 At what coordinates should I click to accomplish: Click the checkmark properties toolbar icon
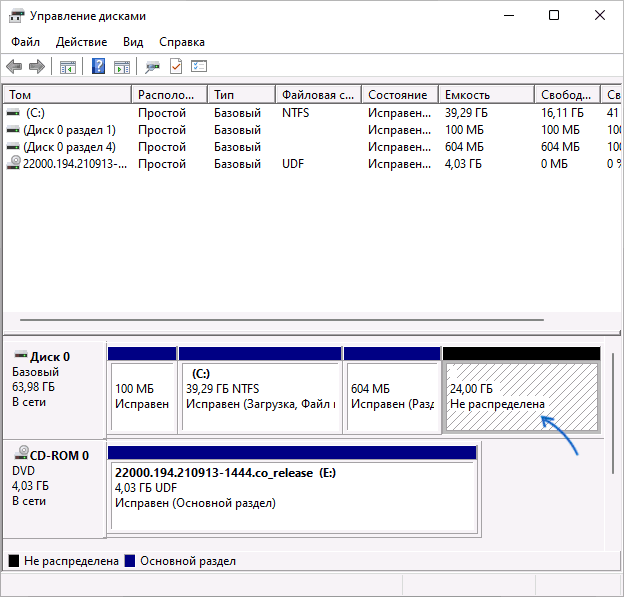(x=176, y=67)
